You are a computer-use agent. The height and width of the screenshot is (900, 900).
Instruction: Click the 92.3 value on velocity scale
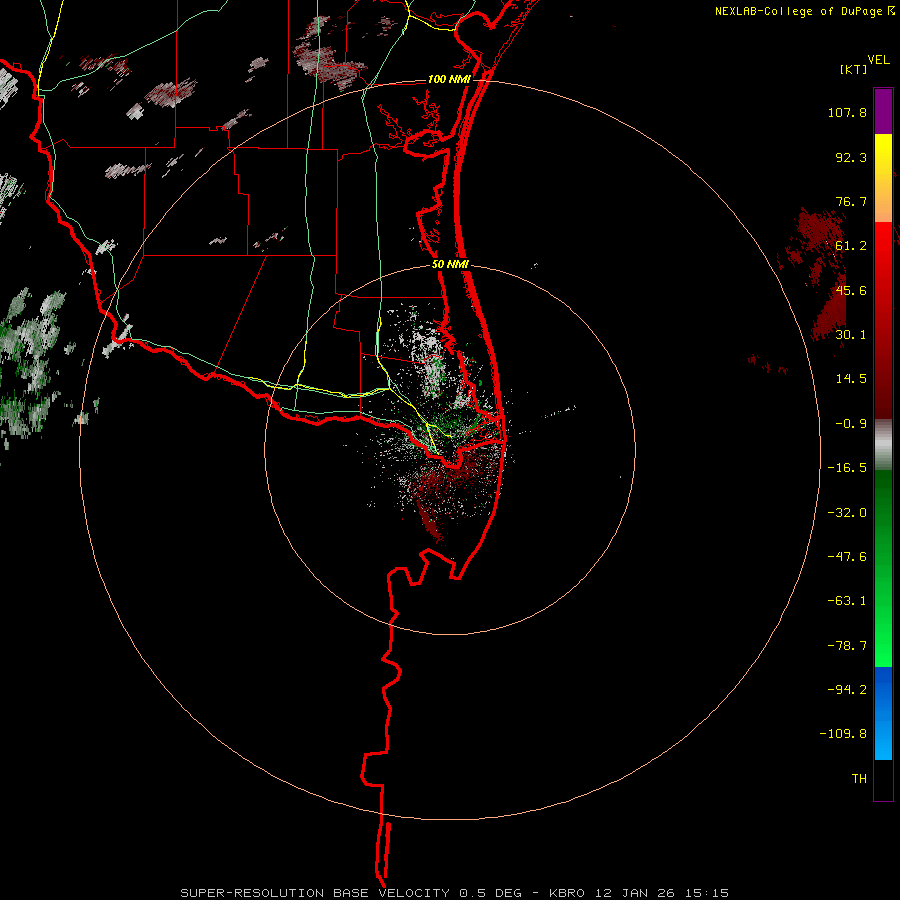pyautogui.click(x=851, y=157)
